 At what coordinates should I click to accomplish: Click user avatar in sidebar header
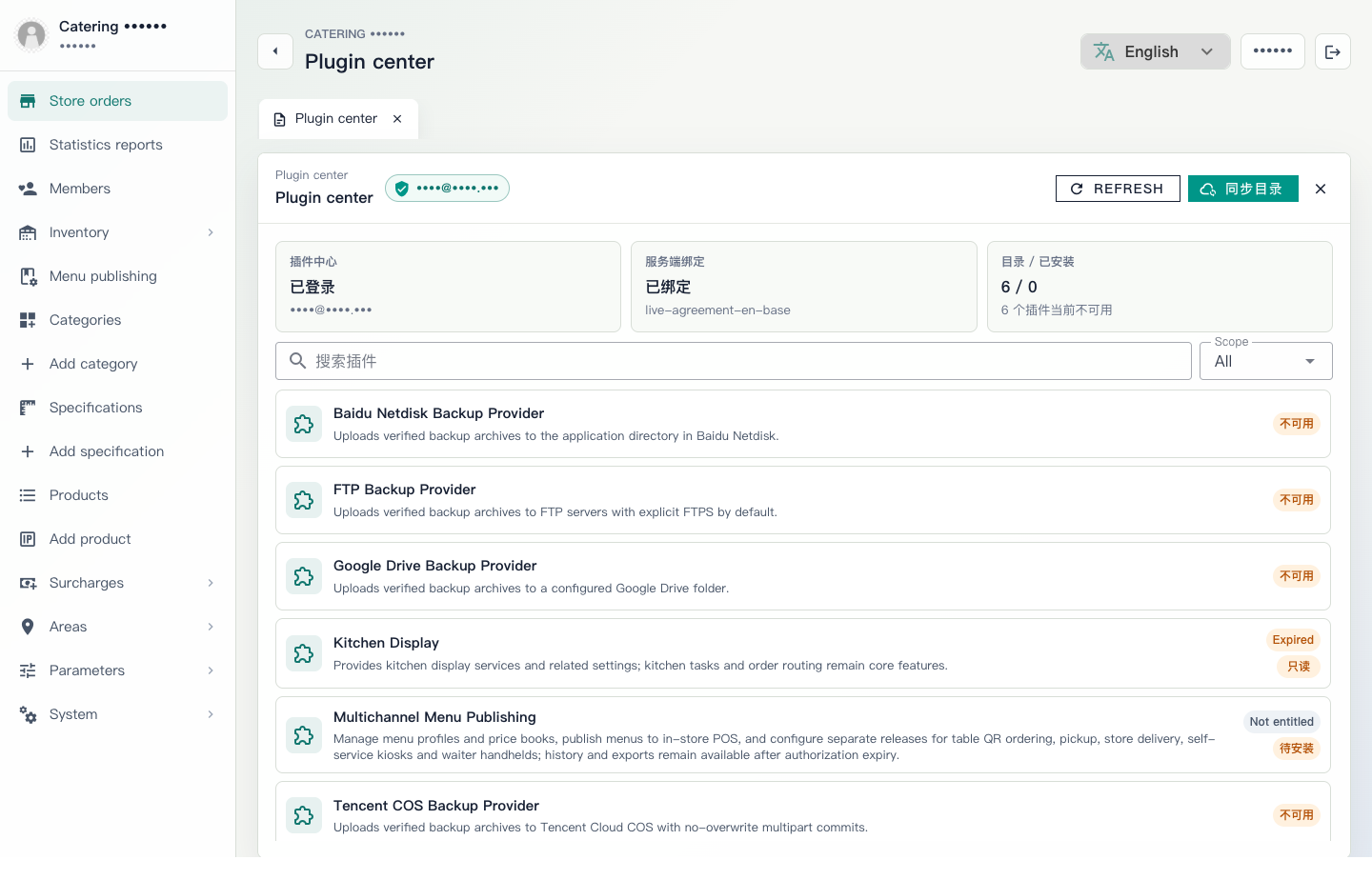pyautogui.click(x=31, y=35)
